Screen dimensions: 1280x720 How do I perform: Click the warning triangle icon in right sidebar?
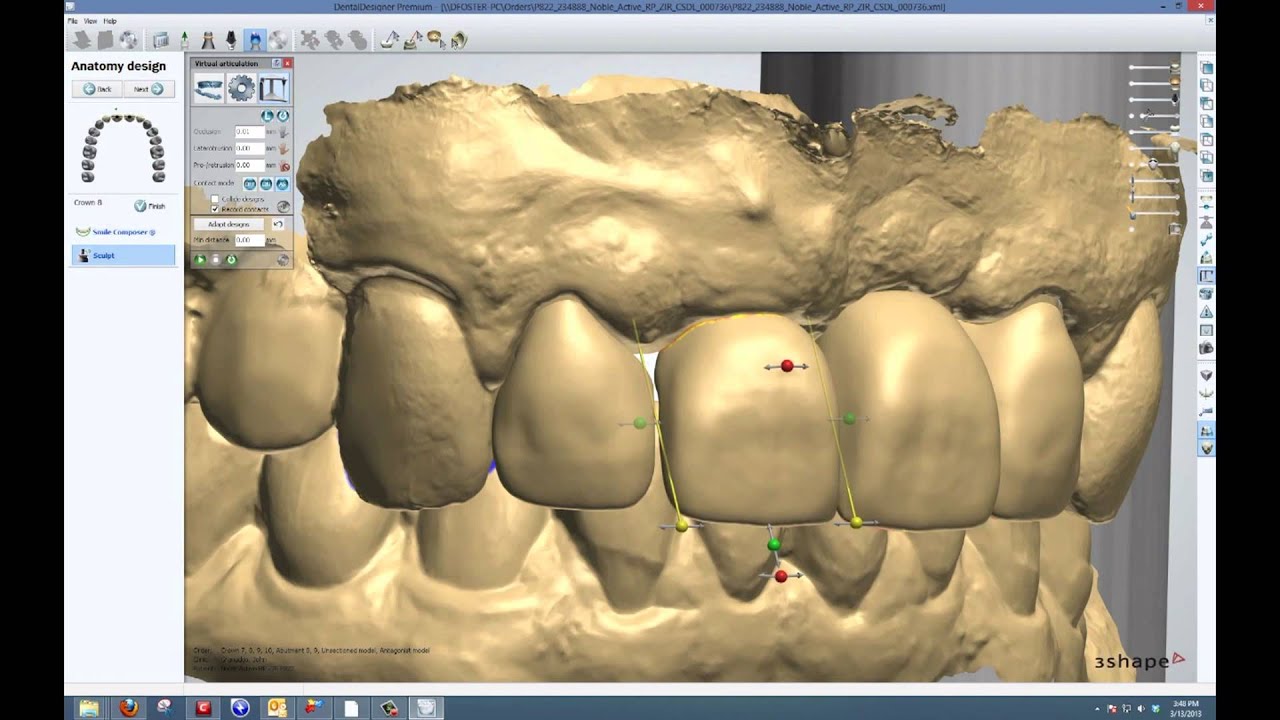click(1206, 312)
